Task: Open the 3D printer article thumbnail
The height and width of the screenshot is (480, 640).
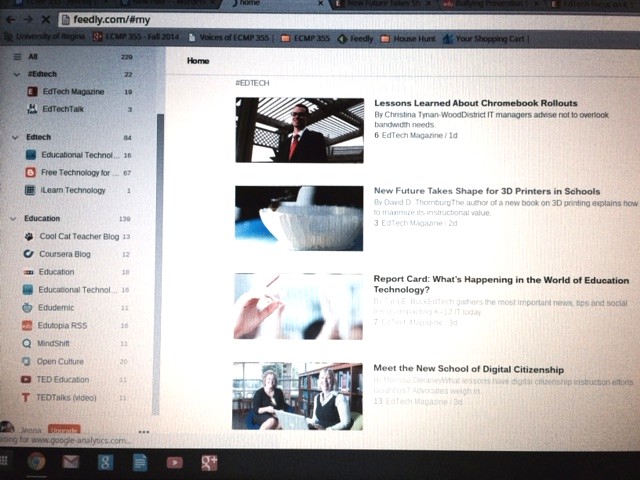Action: pos(299,218)
